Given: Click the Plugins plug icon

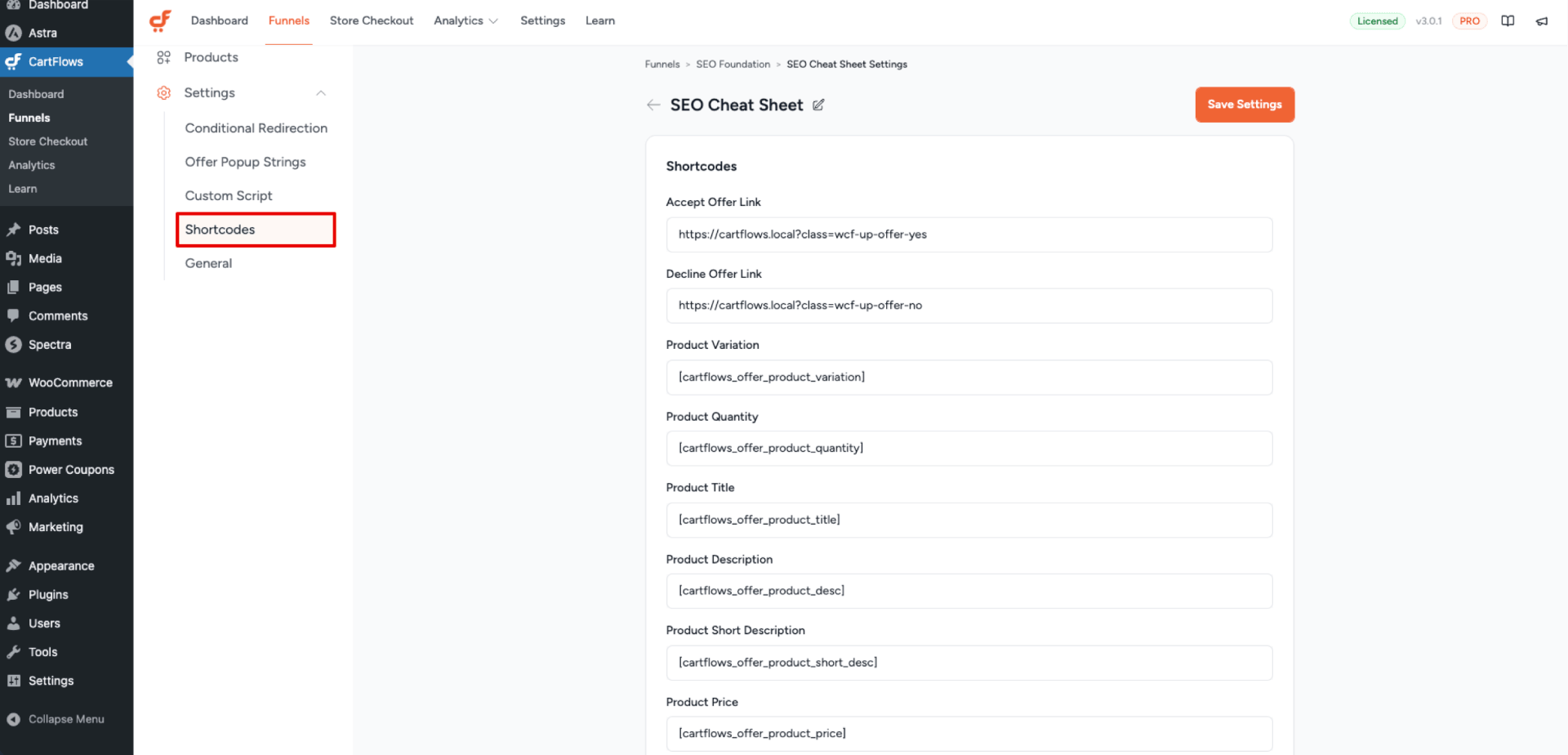Looking at the screenshot, I should (x=13, y=594).
